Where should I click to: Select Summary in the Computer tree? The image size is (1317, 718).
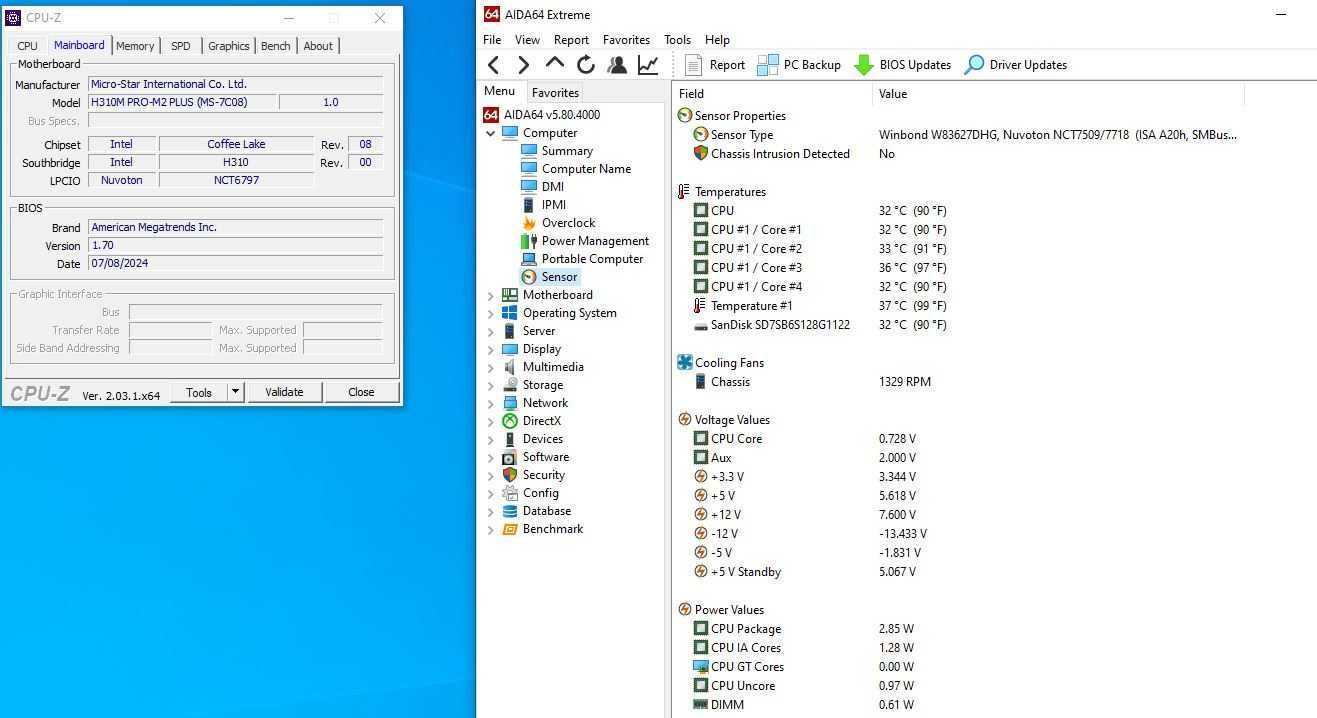(567, 151)
